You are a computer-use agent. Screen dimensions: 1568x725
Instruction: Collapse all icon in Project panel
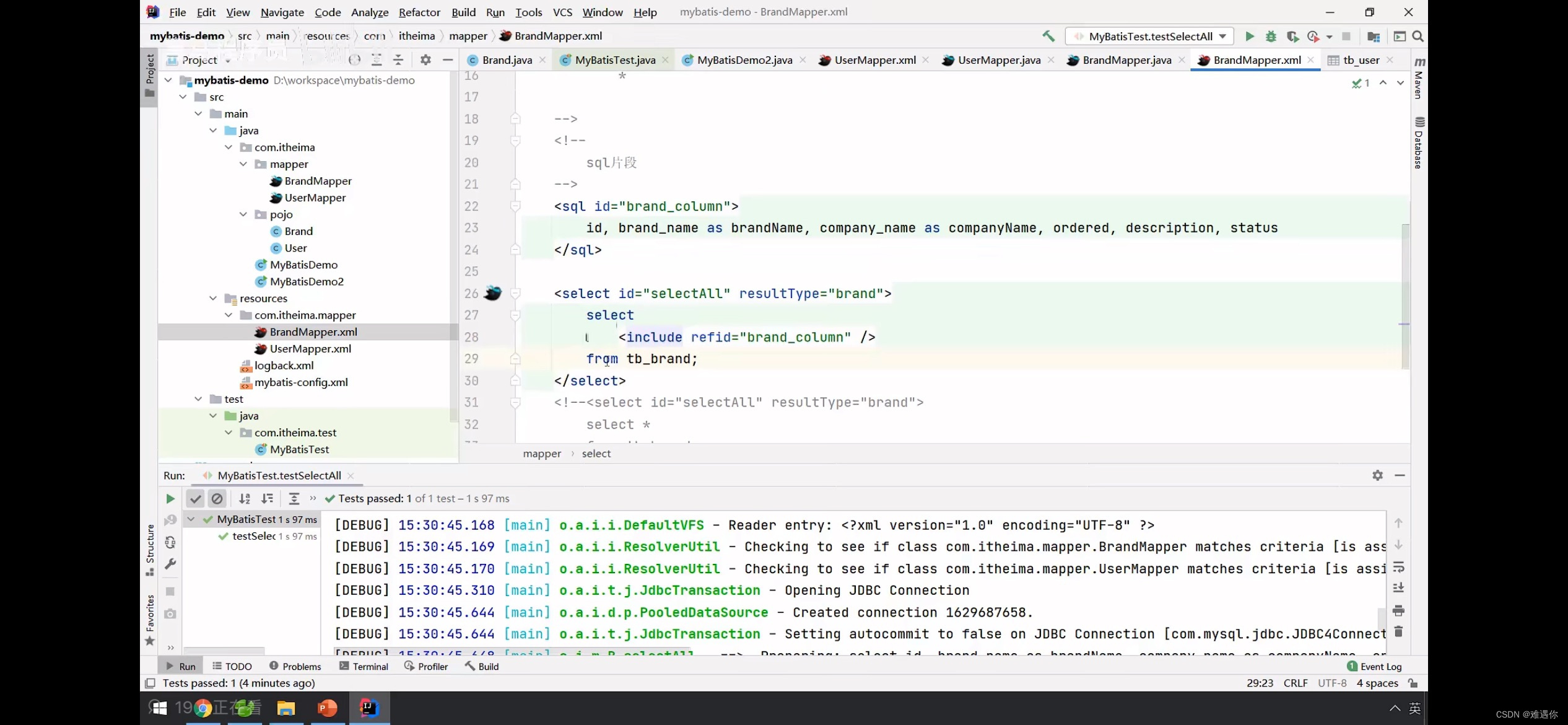[398, 59]
